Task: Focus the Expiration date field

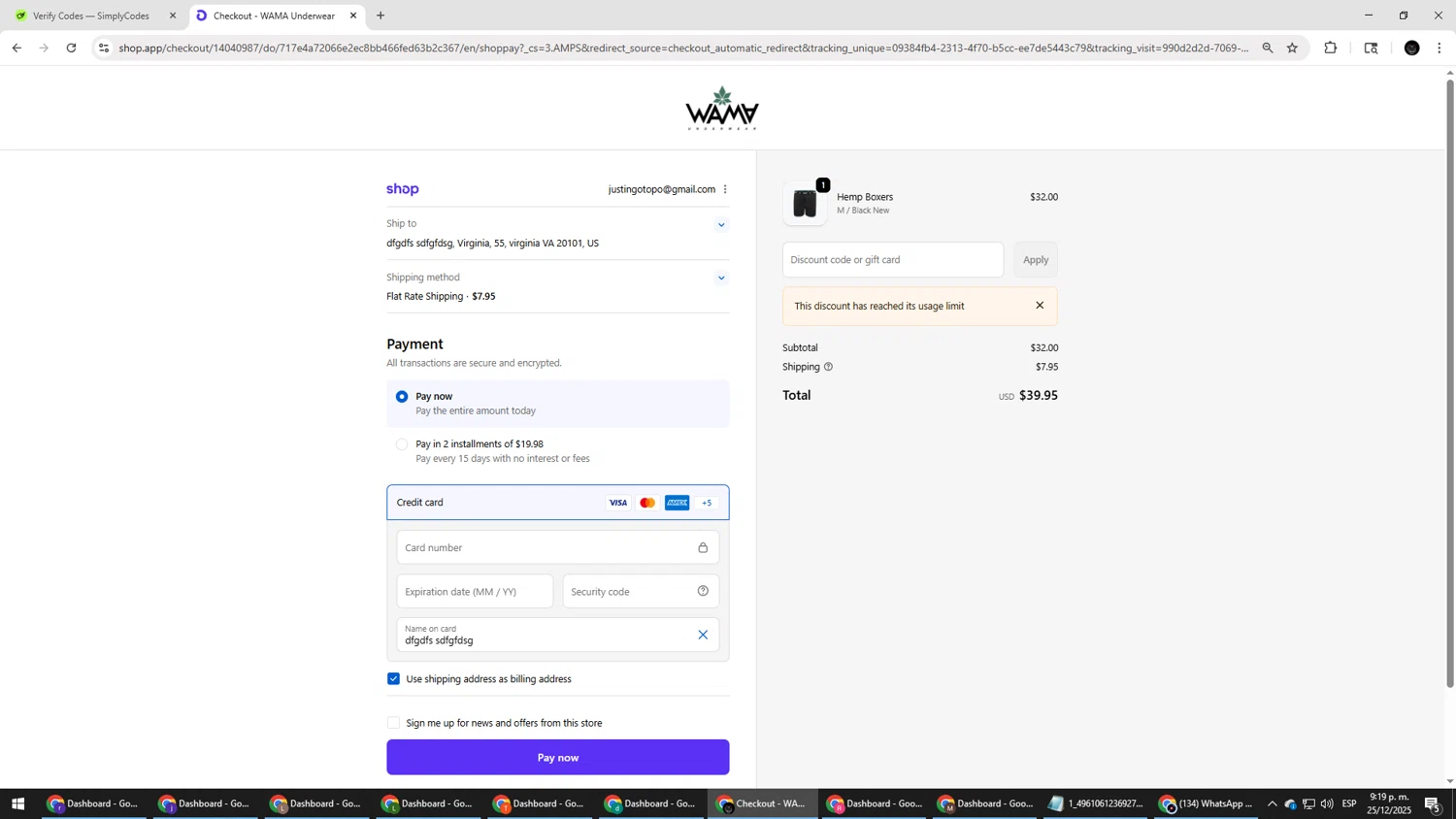Action: point(475,592)
